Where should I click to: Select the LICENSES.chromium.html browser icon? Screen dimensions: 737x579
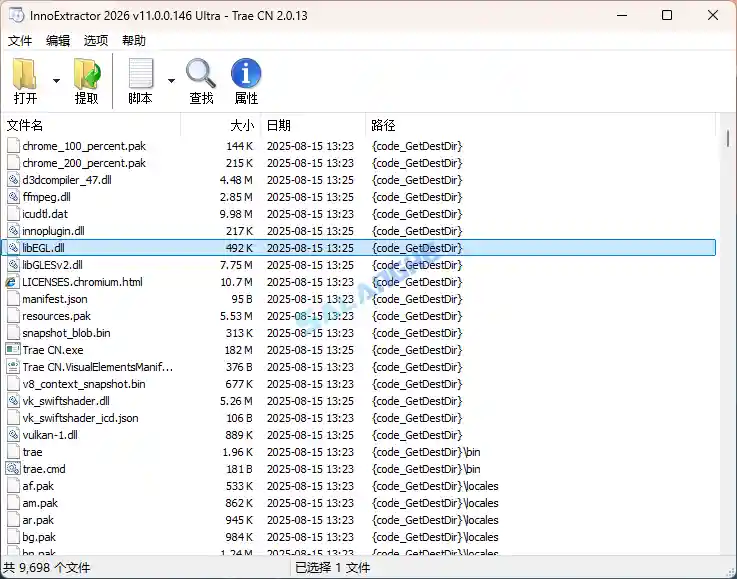tap(12, 282)
